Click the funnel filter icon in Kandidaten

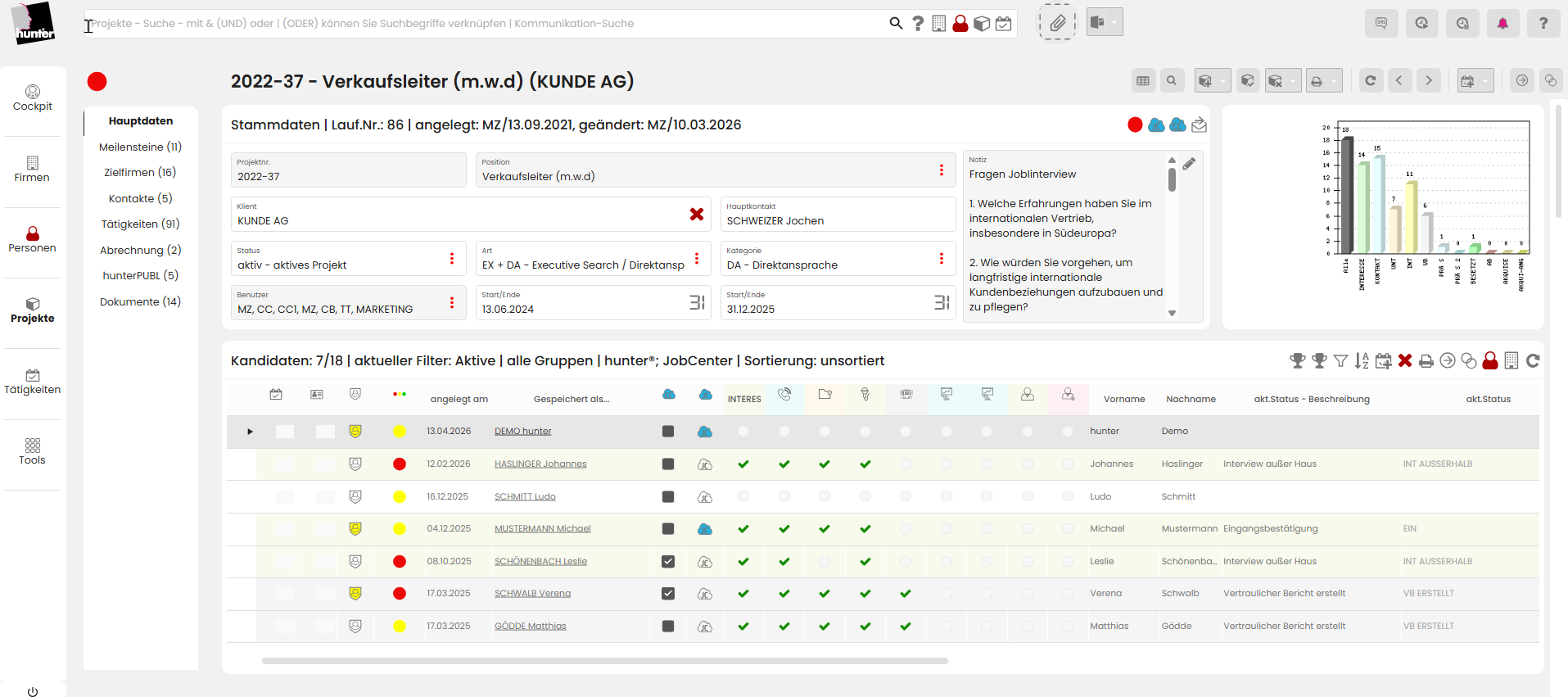[1340, 360]
